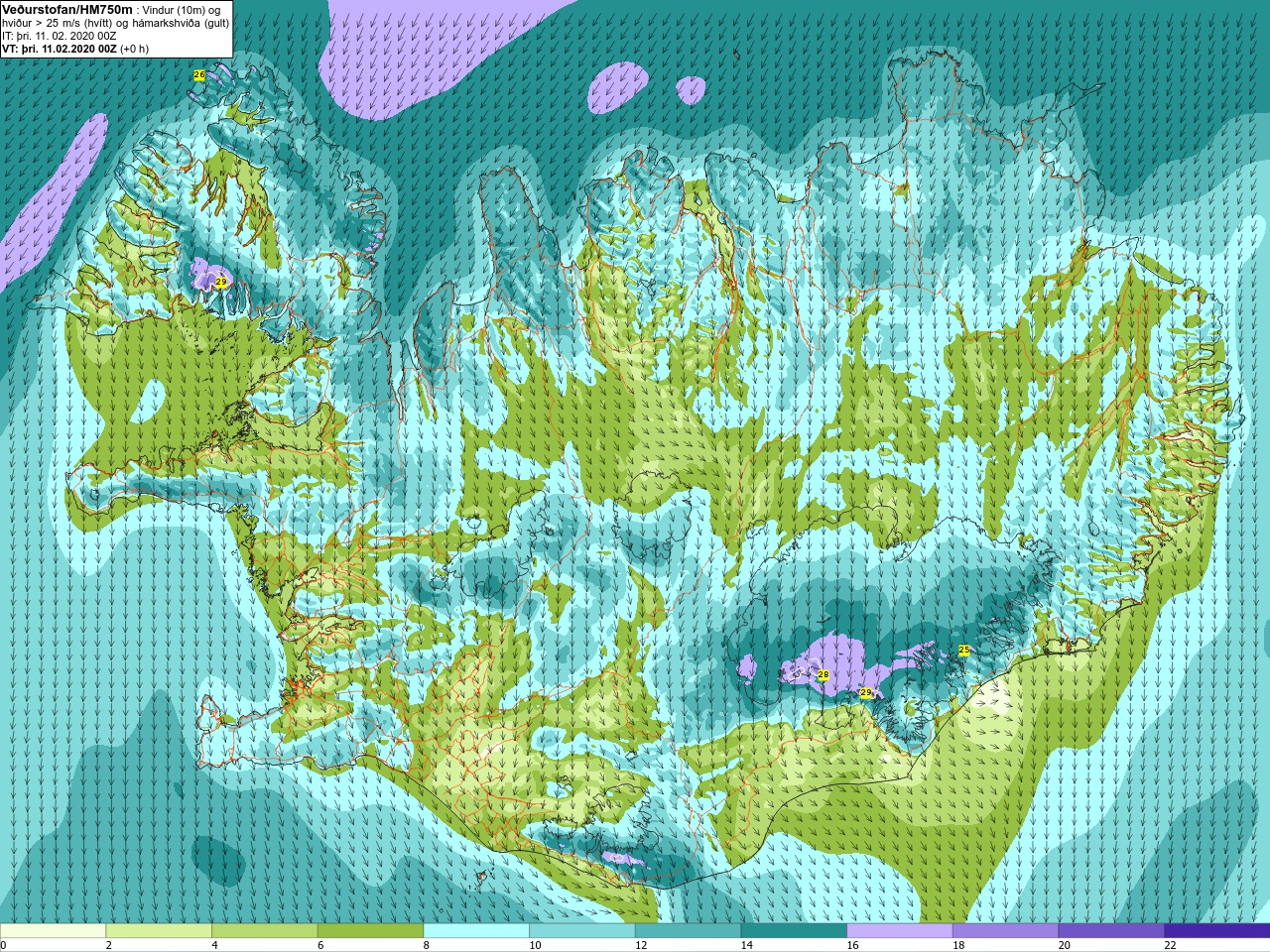
Task: Click the '2' tick label on the scale
Action: point(109,945)
